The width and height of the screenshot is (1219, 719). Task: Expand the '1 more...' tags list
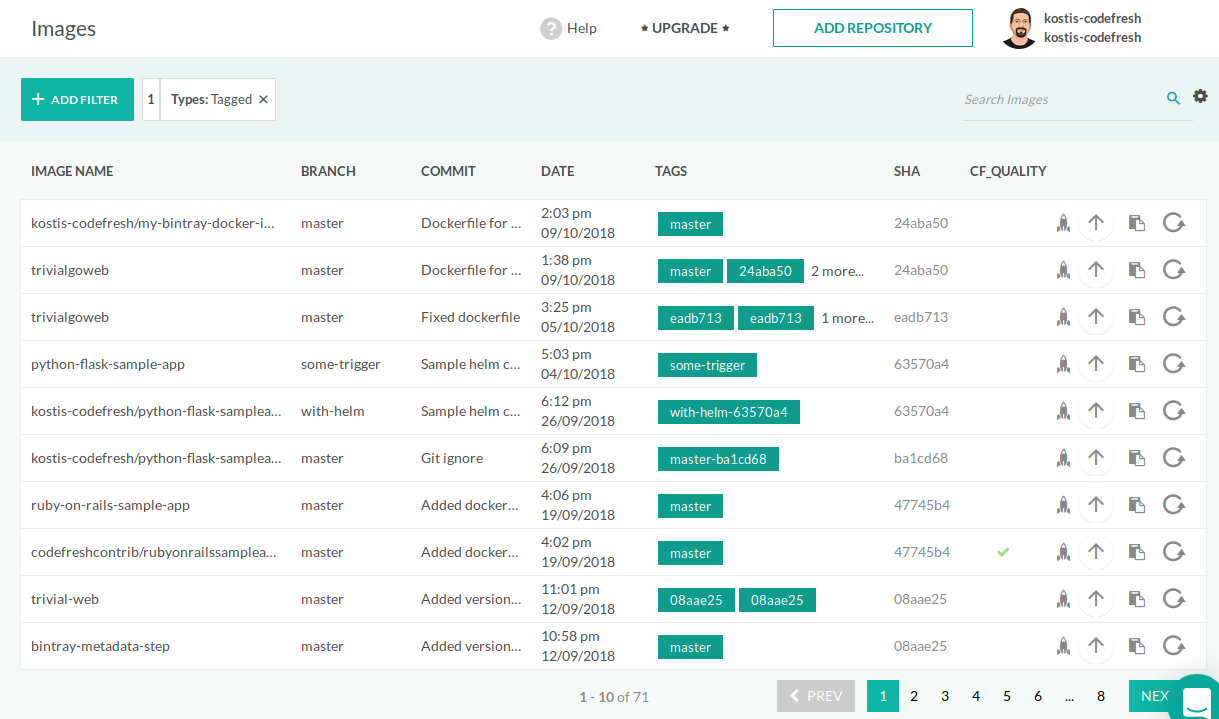(x=847, y=318)
